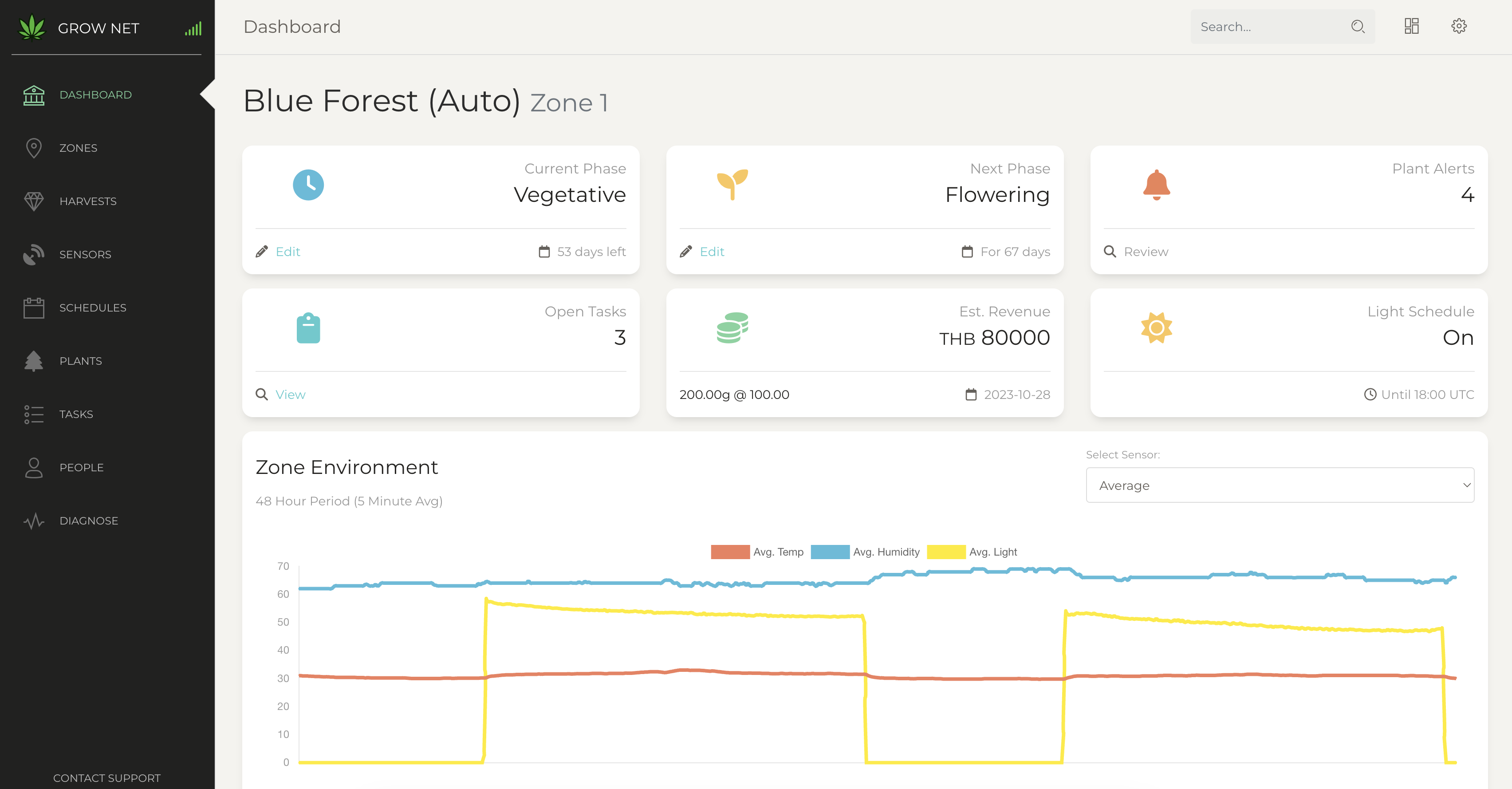The image size is (1512, 789).
Task: Open the Diagnose sidebar item
Action: pos(89,521)
